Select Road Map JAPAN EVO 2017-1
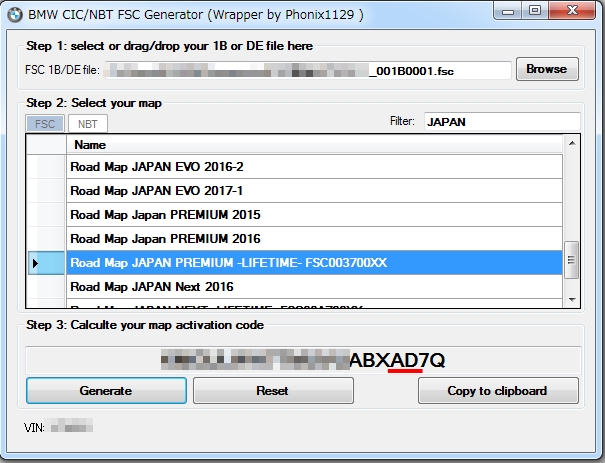 coord(314,191)
